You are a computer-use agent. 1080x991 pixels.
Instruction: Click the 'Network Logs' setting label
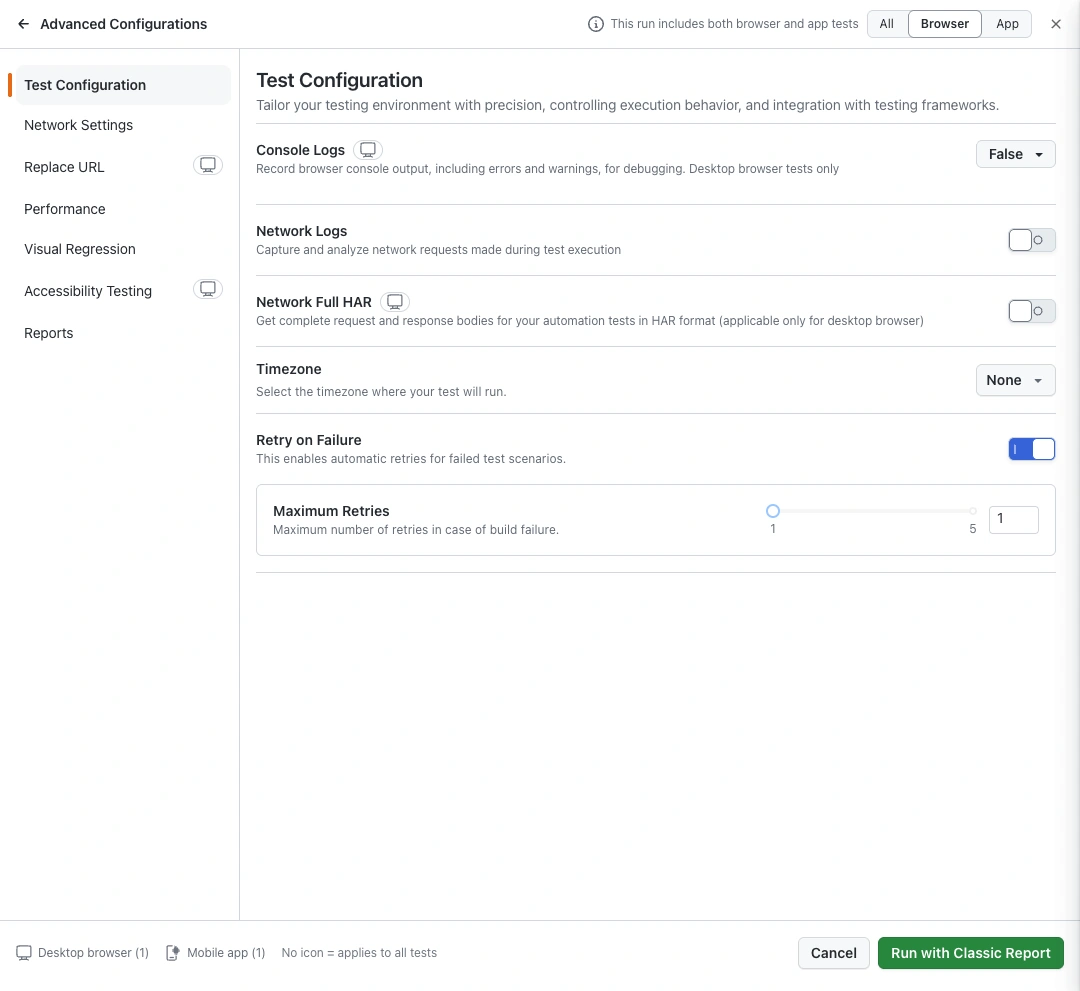[x=302, y=231]
